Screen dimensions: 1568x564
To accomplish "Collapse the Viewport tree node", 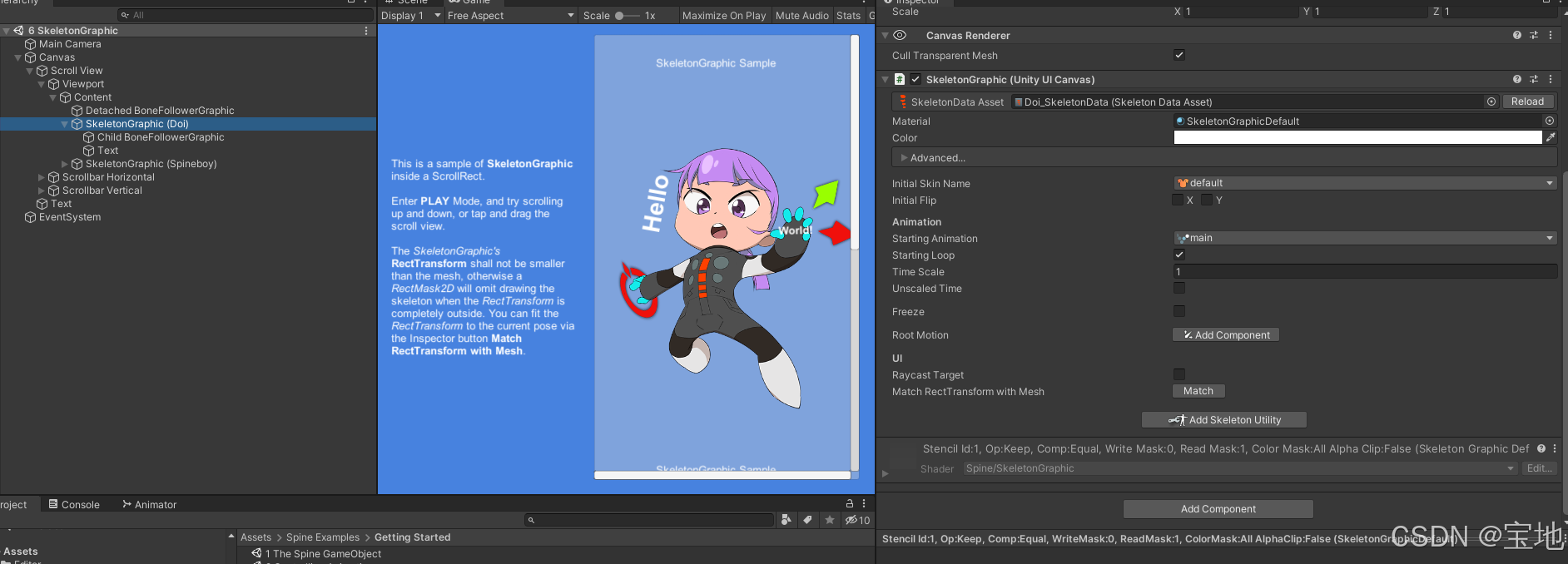I will click(x=42, y=84).
